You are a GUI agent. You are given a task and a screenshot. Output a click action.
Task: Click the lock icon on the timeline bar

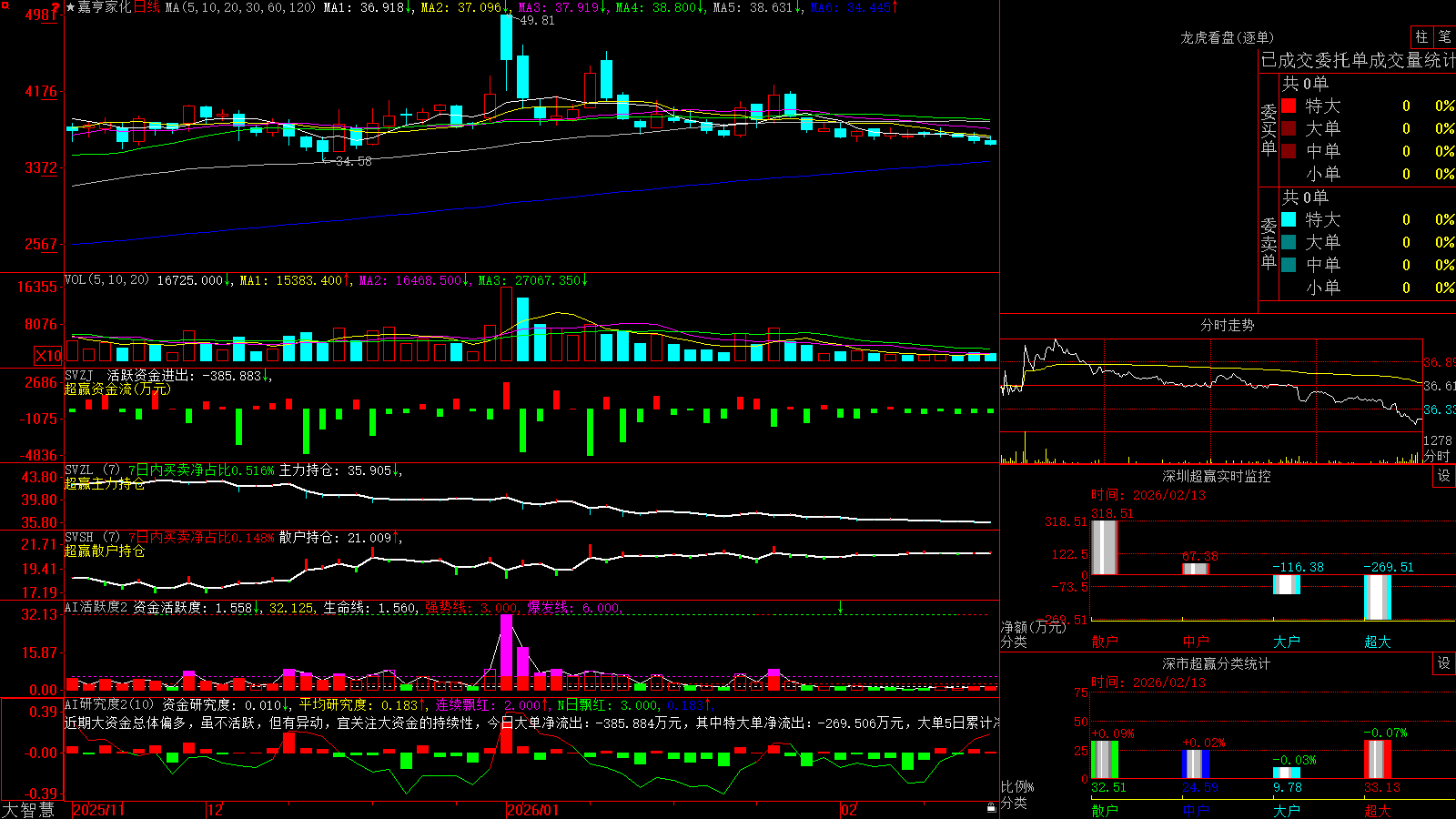coord(991,808)
